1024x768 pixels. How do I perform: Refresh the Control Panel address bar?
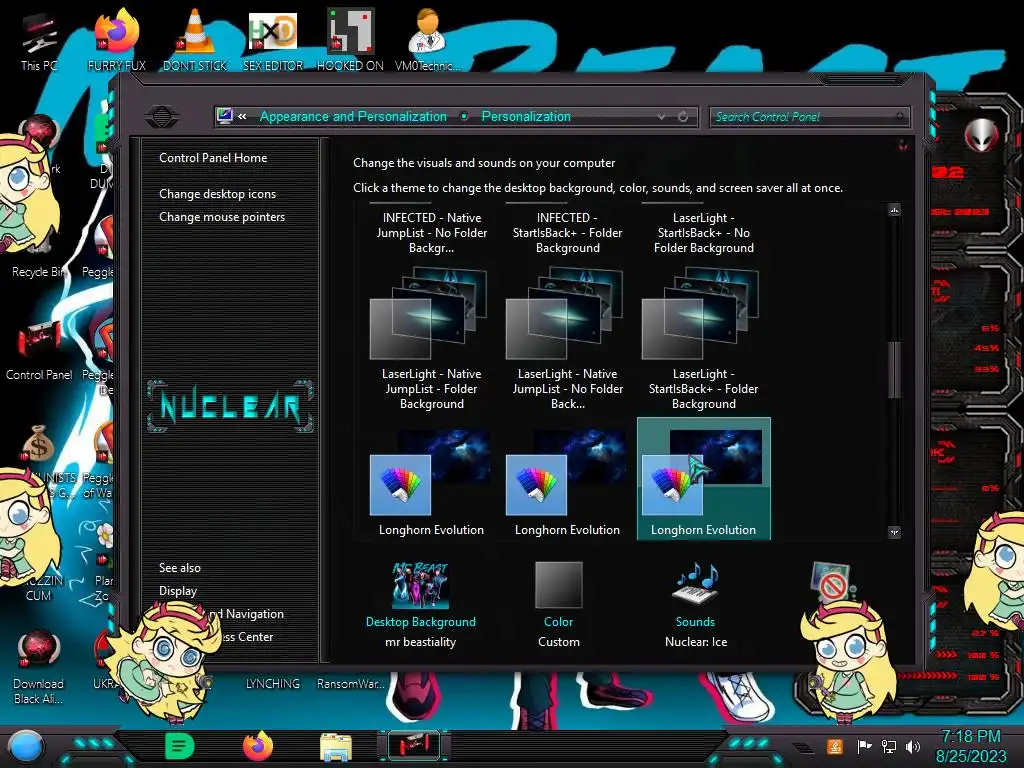click(x=683, y=117)
